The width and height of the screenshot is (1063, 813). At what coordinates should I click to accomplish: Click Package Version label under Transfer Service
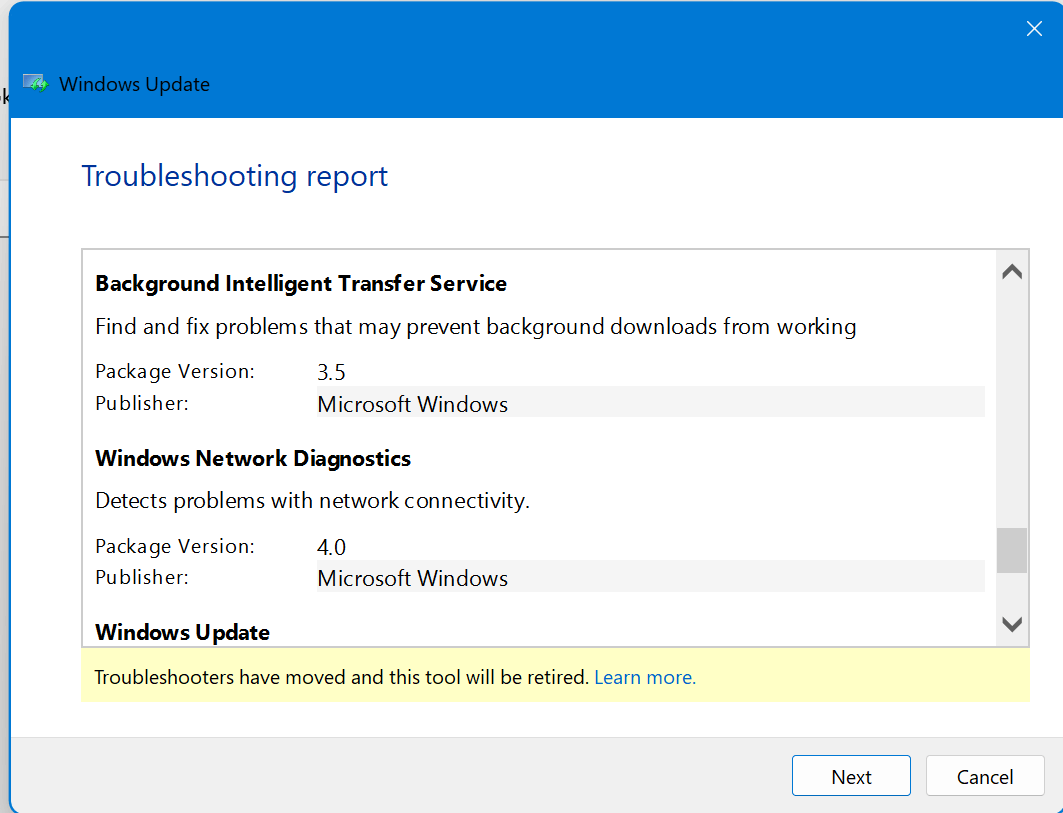point(175,372)
